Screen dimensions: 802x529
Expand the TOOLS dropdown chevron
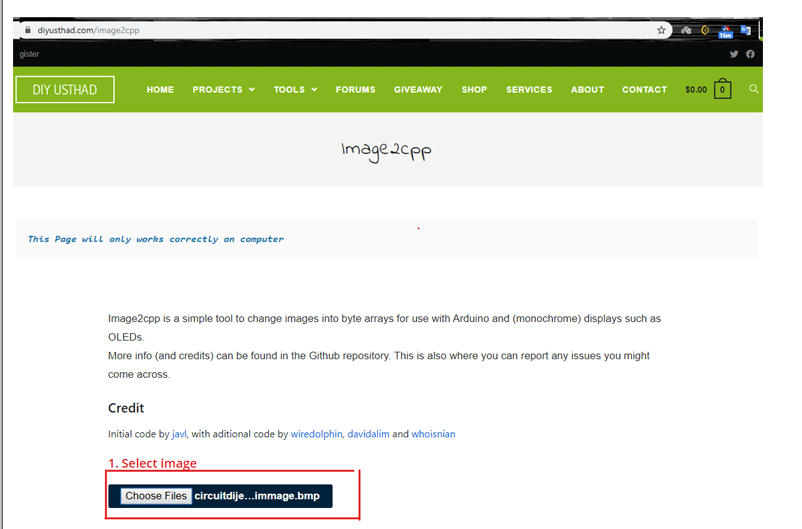314,90
